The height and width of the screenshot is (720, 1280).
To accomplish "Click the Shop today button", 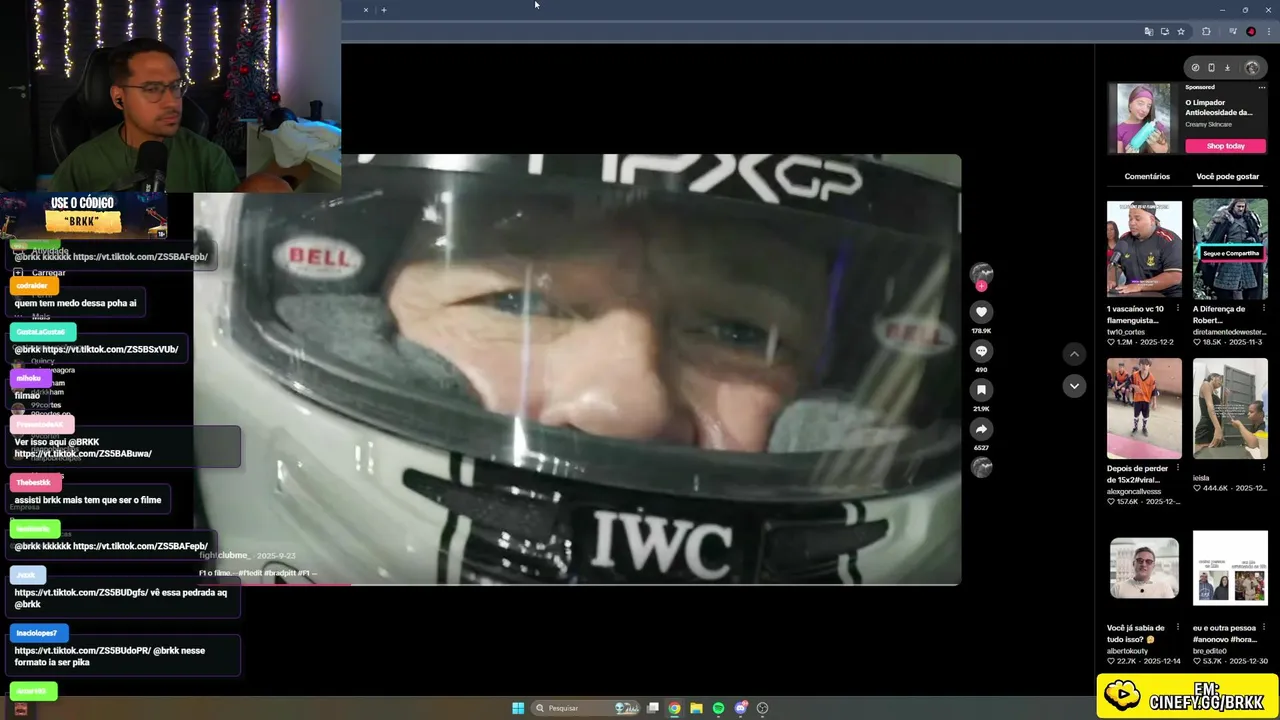I will (1226, 146).
